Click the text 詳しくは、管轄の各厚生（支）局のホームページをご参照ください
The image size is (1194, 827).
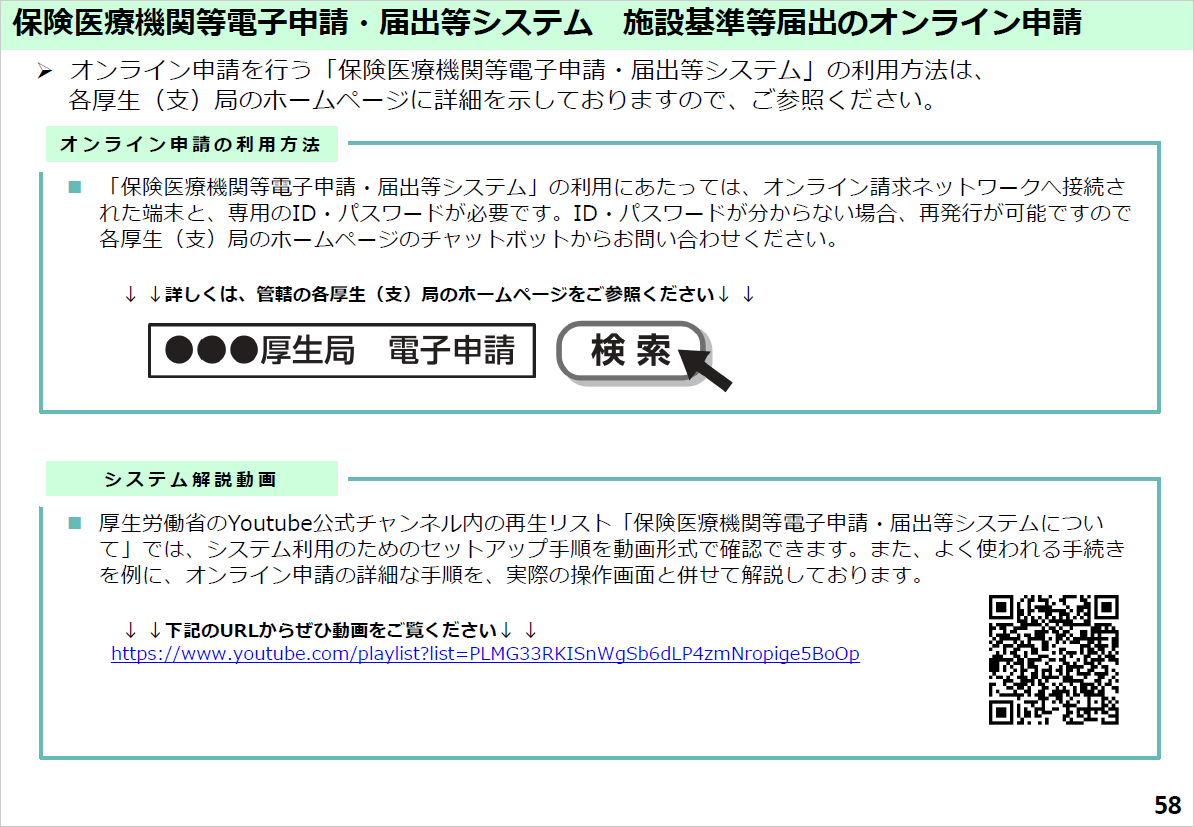[x=439, y=294]
